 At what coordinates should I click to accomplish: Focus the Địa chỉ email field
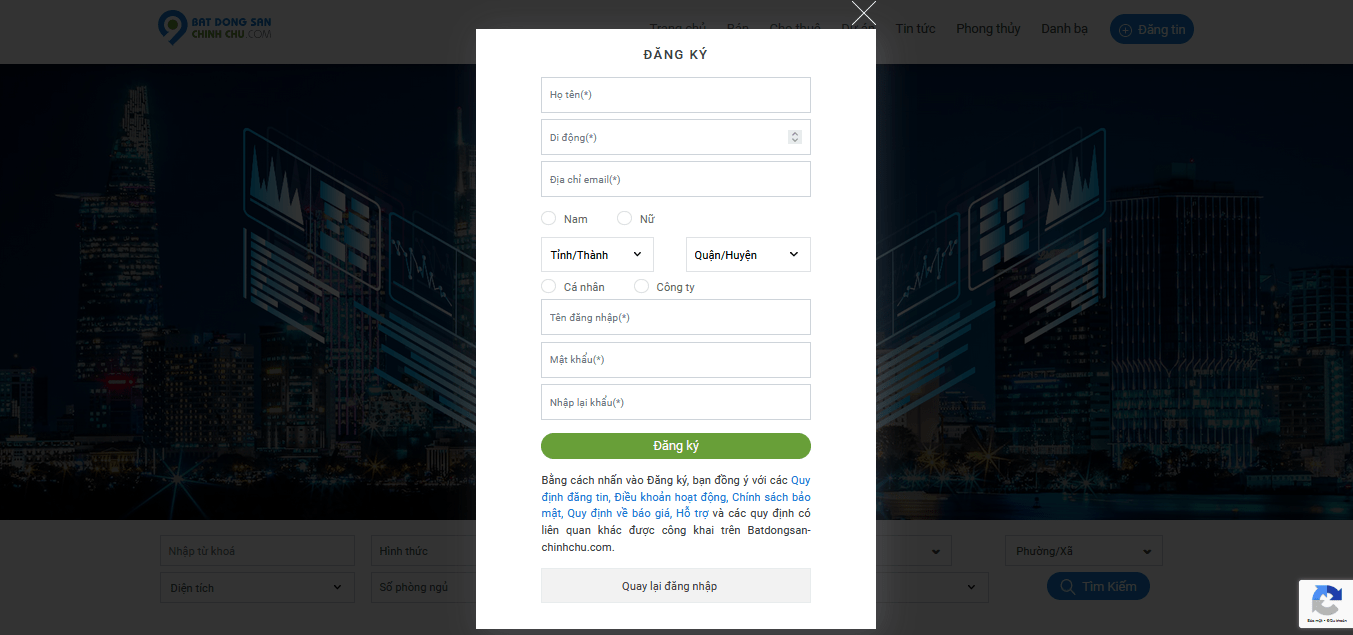(x=676, y=179)
